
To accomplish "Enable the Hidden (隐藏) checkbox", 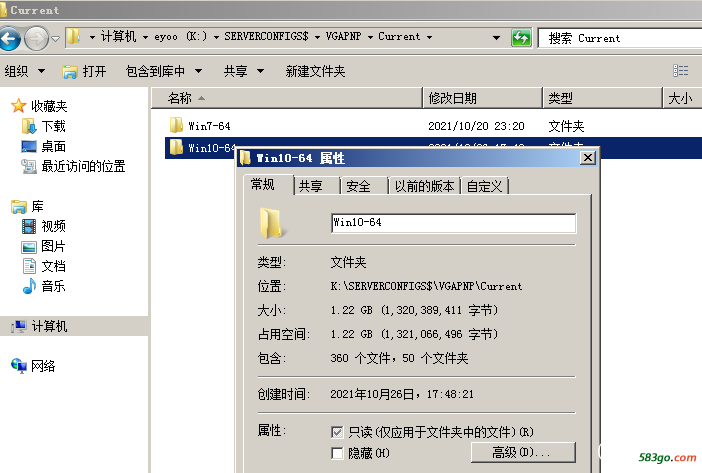I will coord(338,454).
